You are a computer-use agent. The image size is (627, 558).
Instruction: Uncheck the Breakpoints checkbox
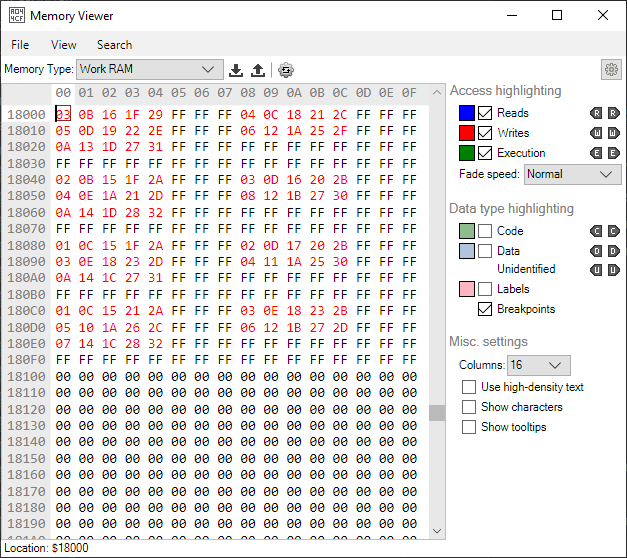click(x=485, y=309)
